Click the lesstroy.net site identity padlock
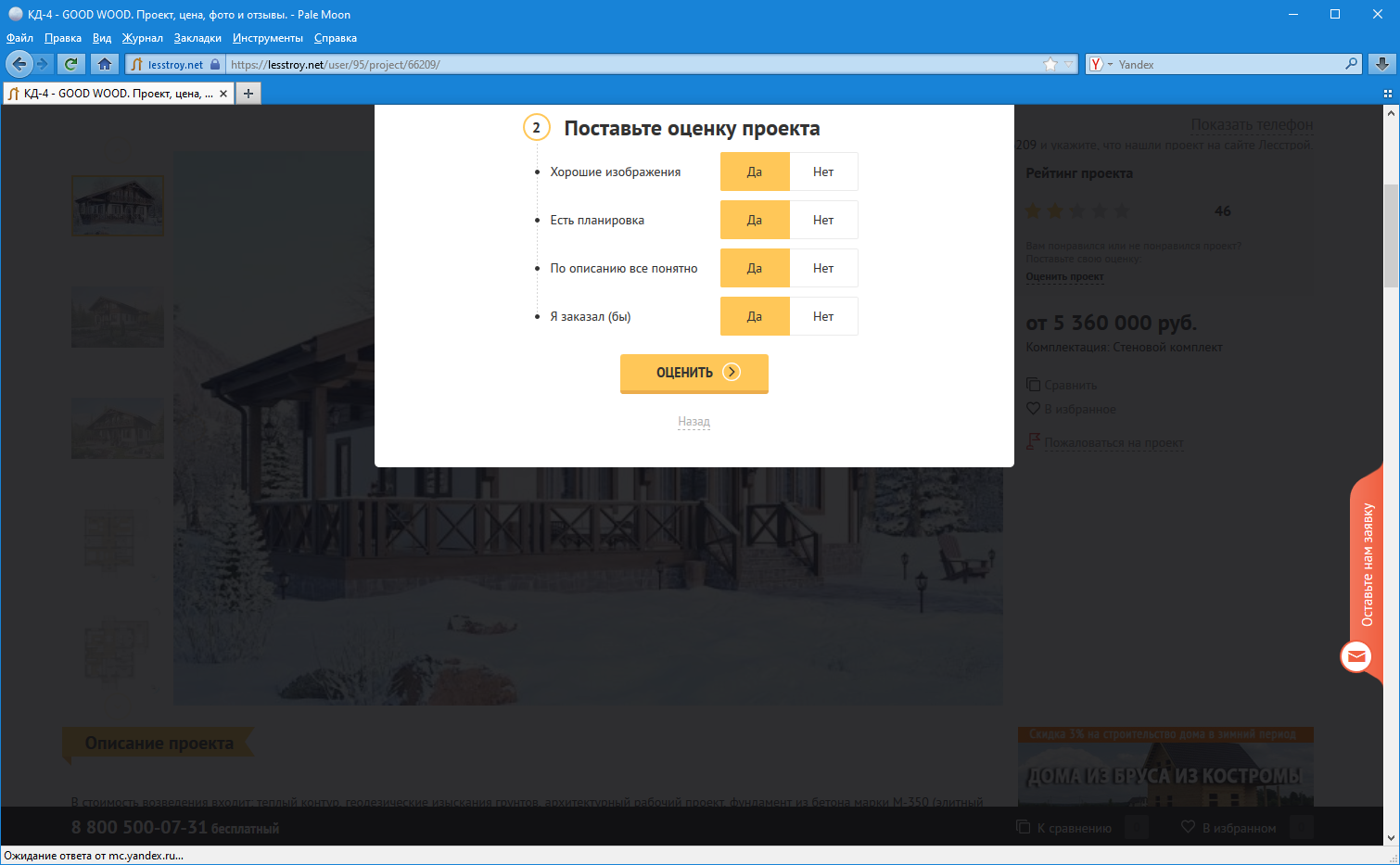 click(215, 65)
